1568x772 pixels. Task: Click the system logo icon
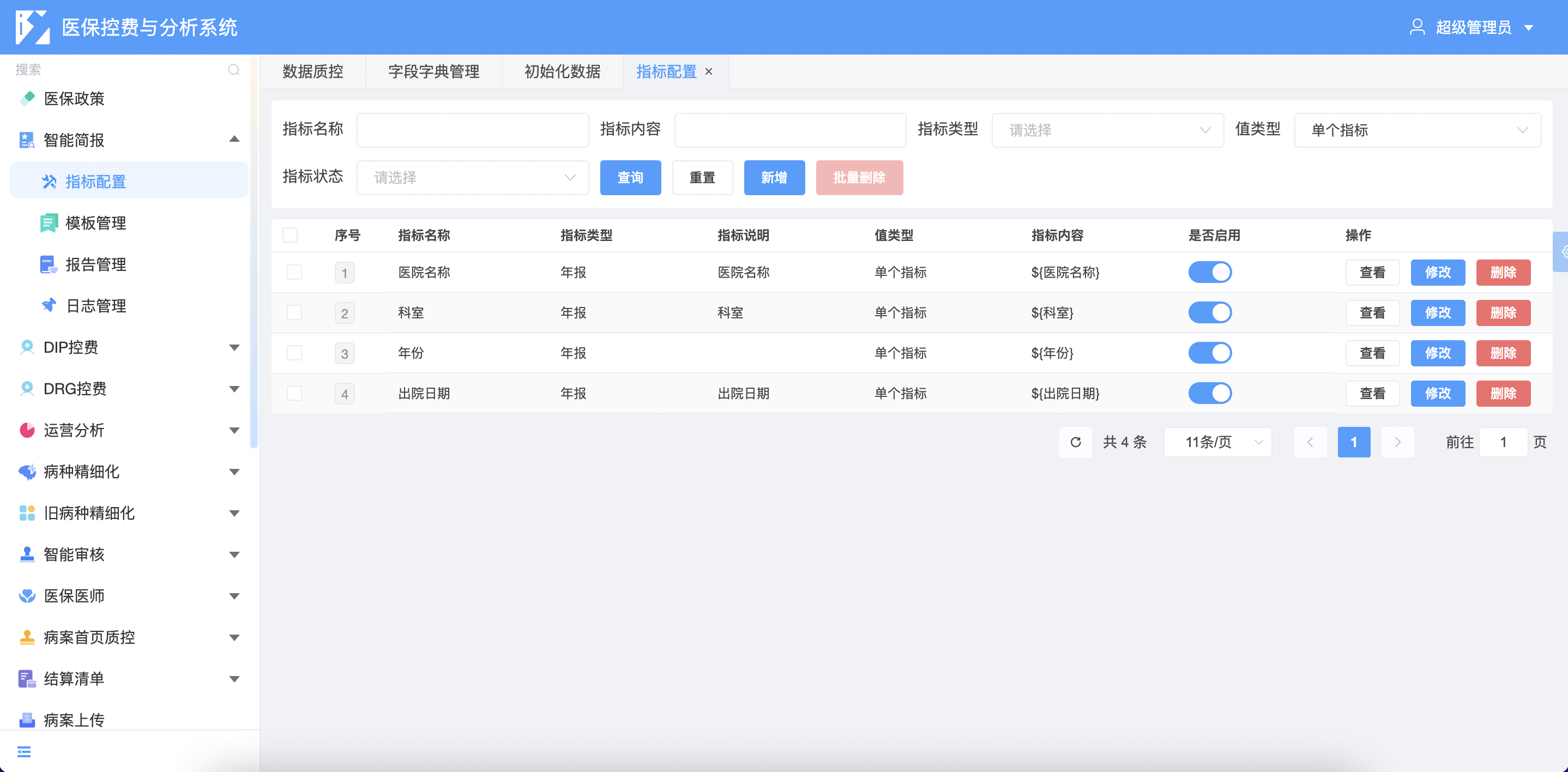tap(32, 27)
